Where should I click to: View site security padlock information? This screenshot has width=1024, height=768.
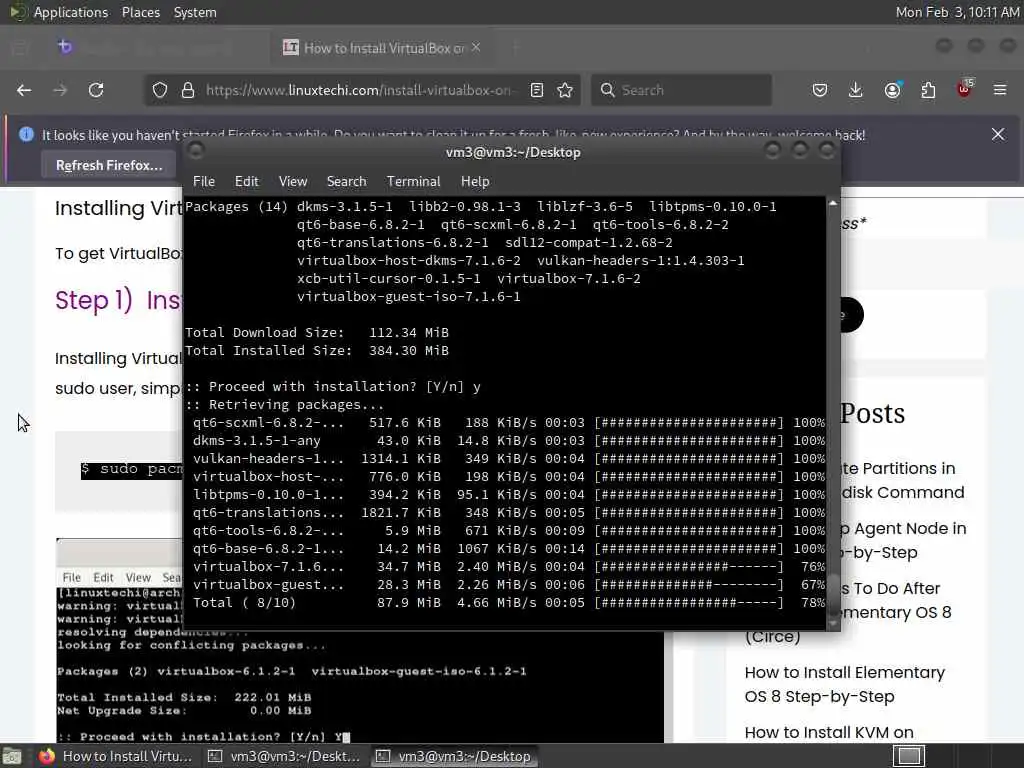coord(188,90)
